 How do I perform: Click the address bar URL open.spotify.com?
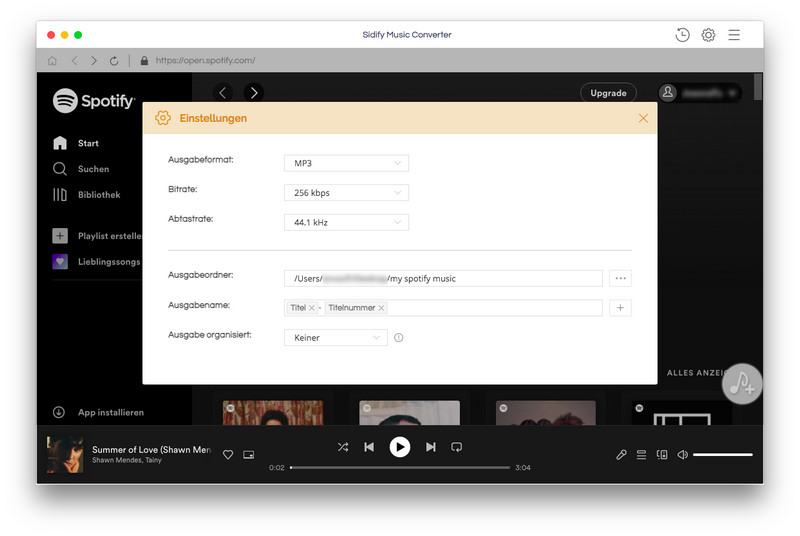coord(205,60)
